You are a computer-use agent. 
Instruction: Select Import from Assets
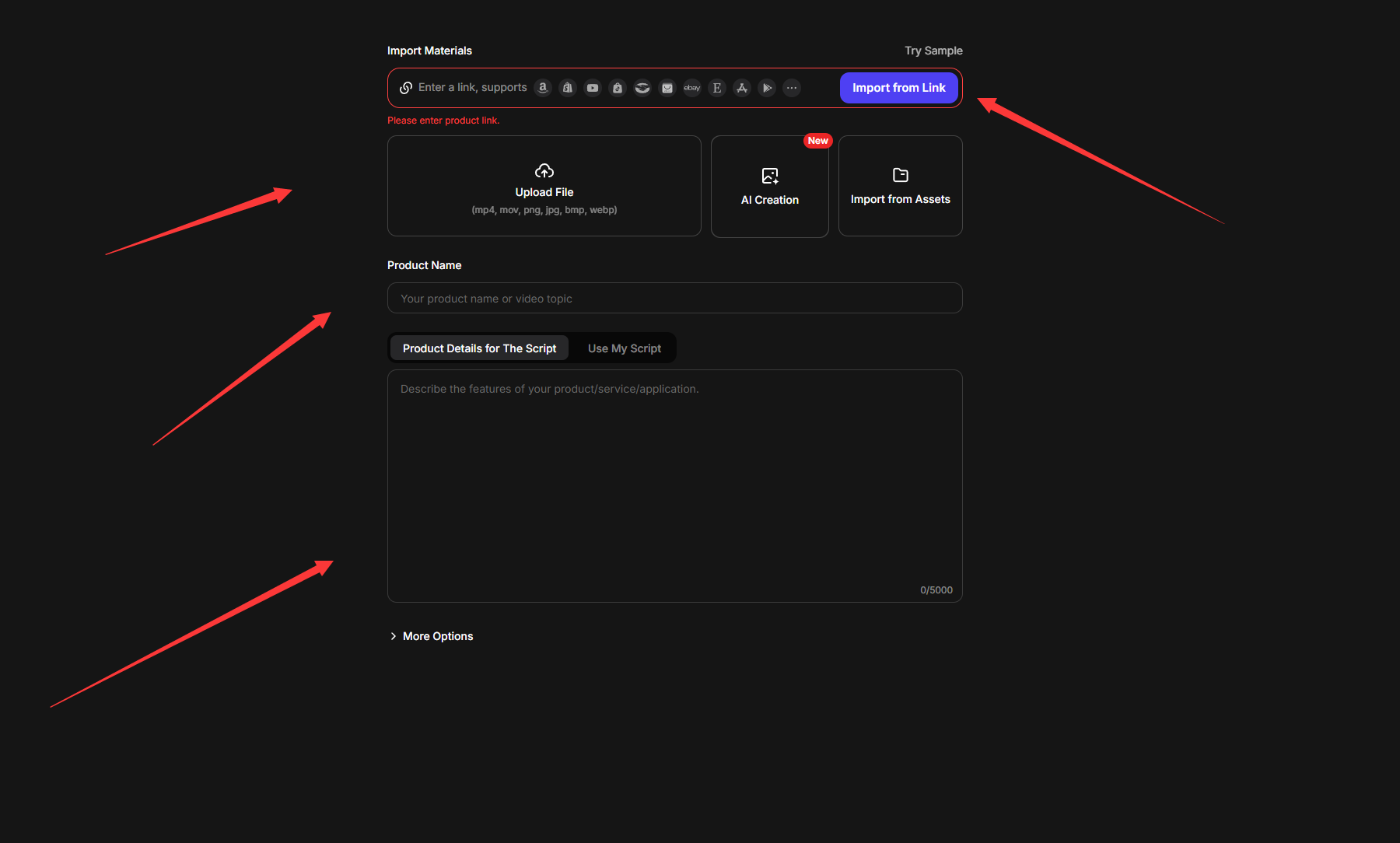pos(901,187)
